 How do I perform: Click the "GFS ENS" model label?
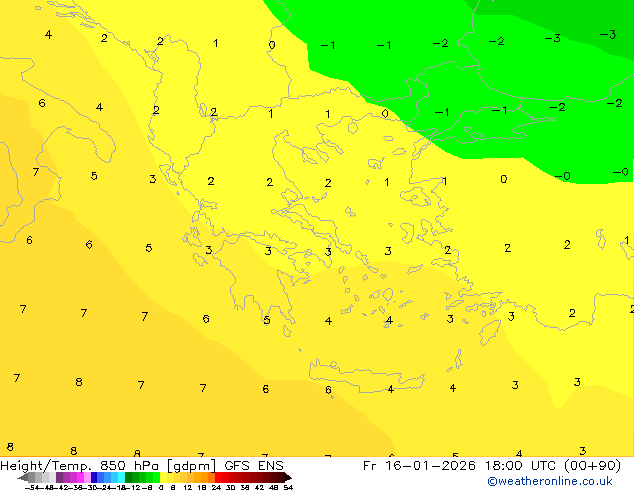pyautogui.click(x=254, y=466)
